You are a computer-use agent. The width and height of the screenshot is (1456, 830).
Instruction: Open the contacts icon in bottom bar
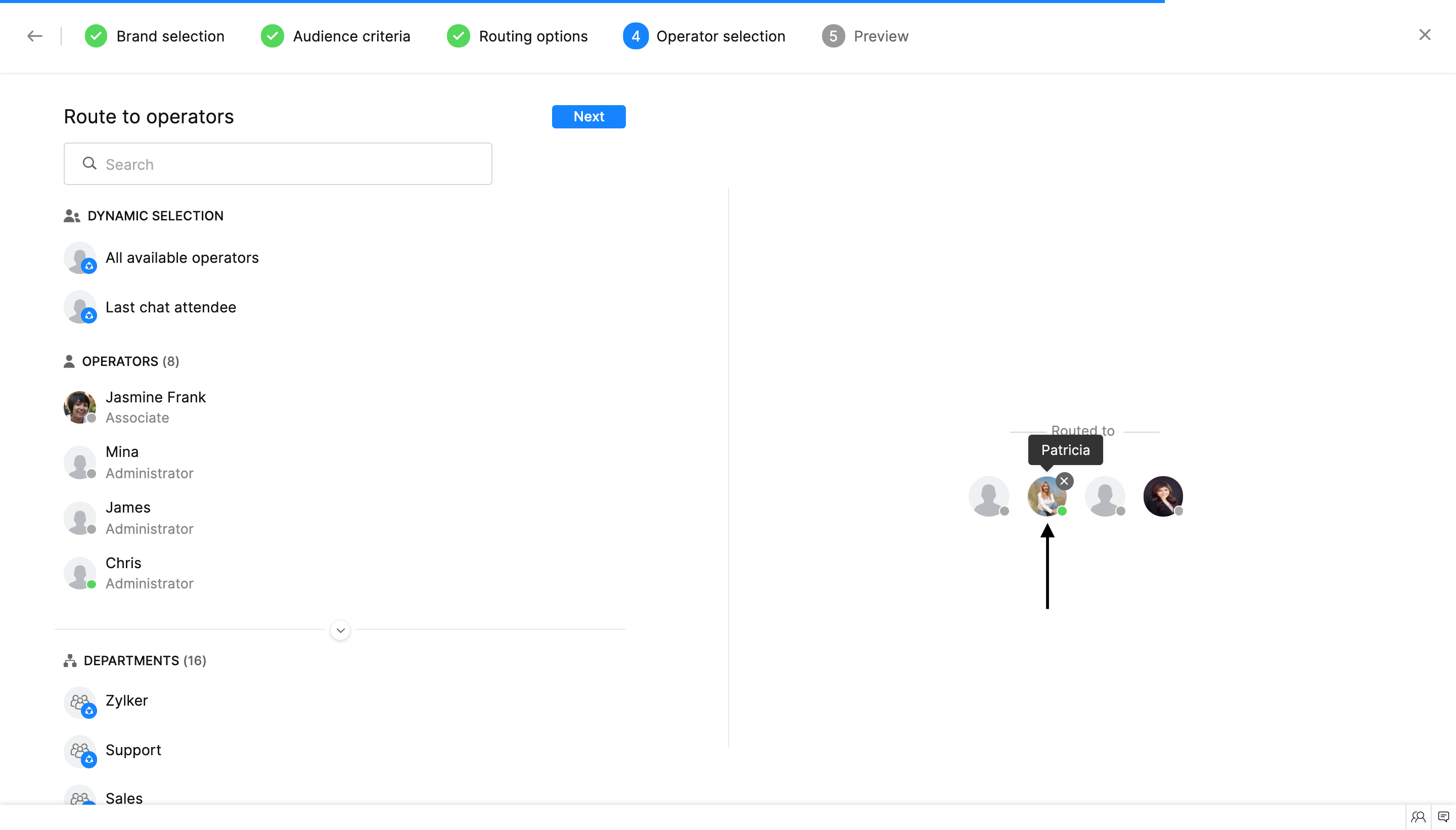pyautogui.click(x=1419, y=817)
